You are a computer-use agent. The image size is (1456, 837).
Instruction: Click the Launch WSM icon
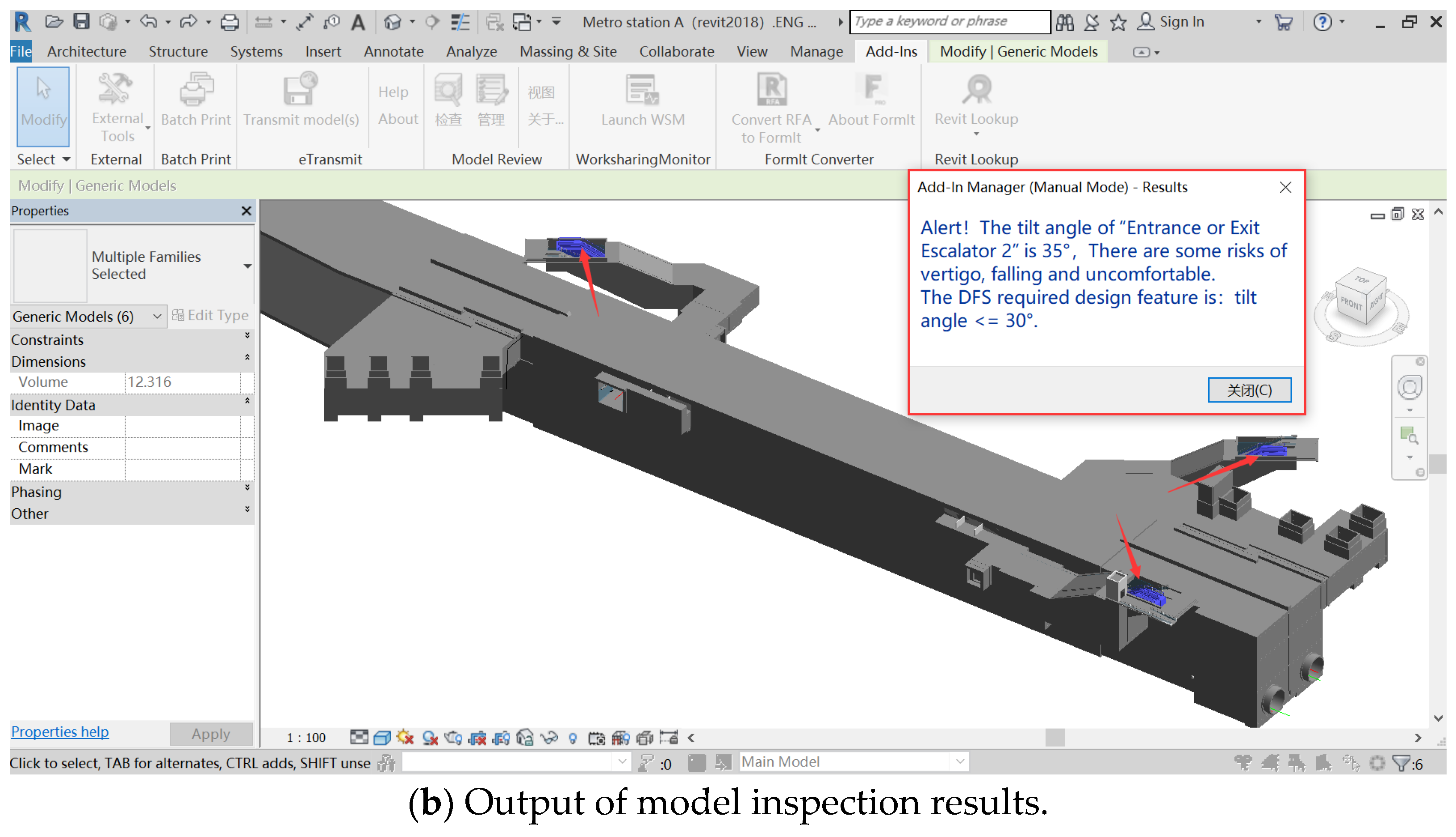[642, 91]
